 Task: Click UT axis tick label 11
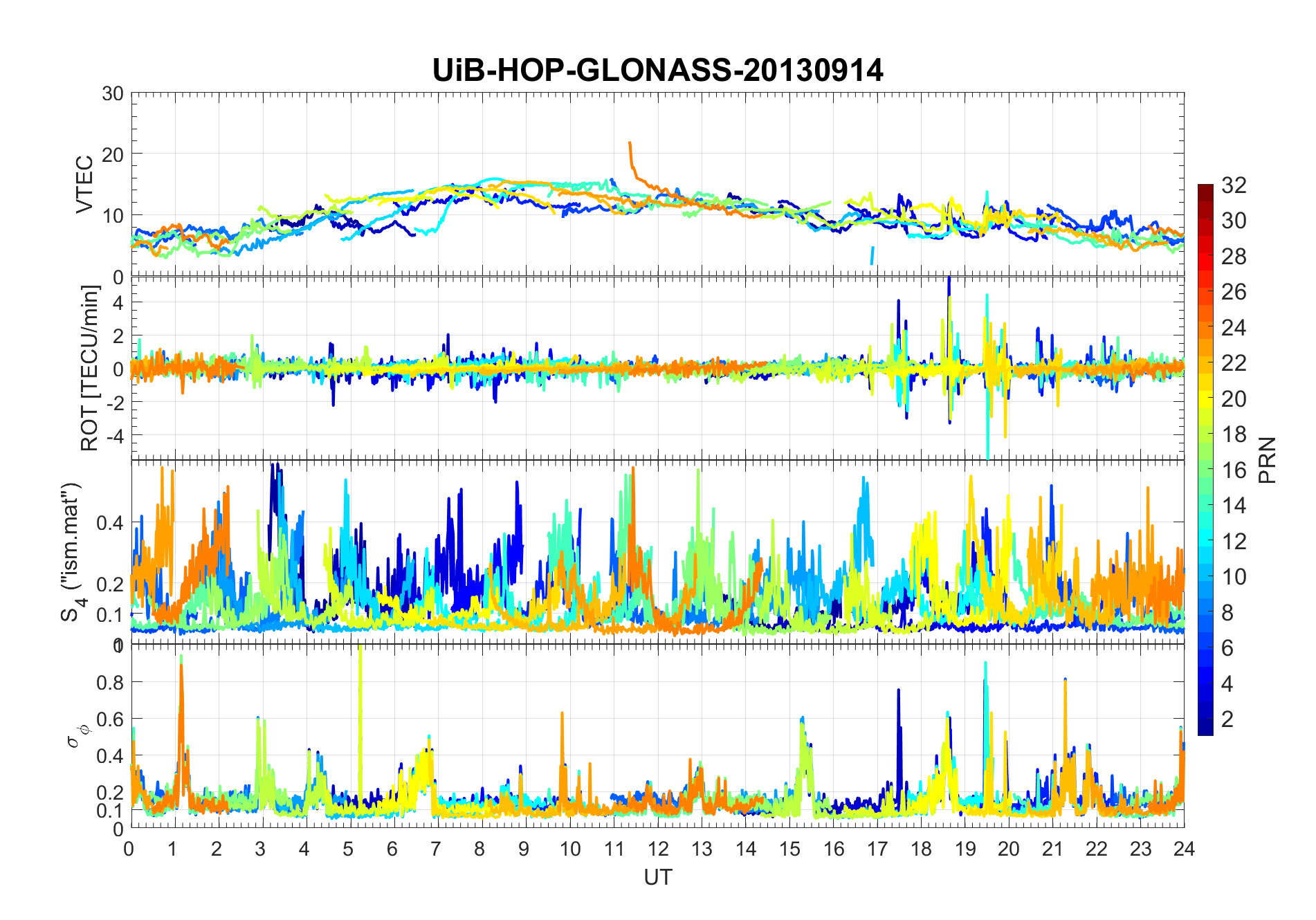[614, 849]
